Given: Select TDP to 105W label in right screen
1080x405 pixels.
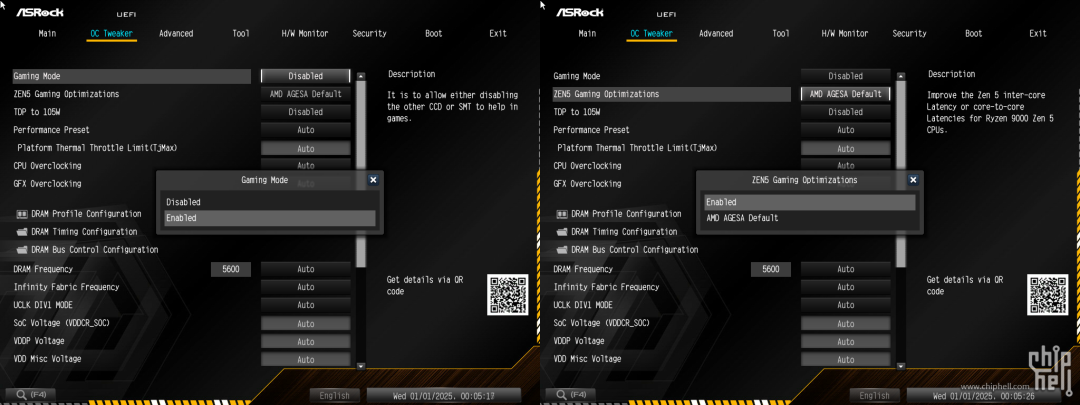Looking at the screenshot, I should pos(577,112).
